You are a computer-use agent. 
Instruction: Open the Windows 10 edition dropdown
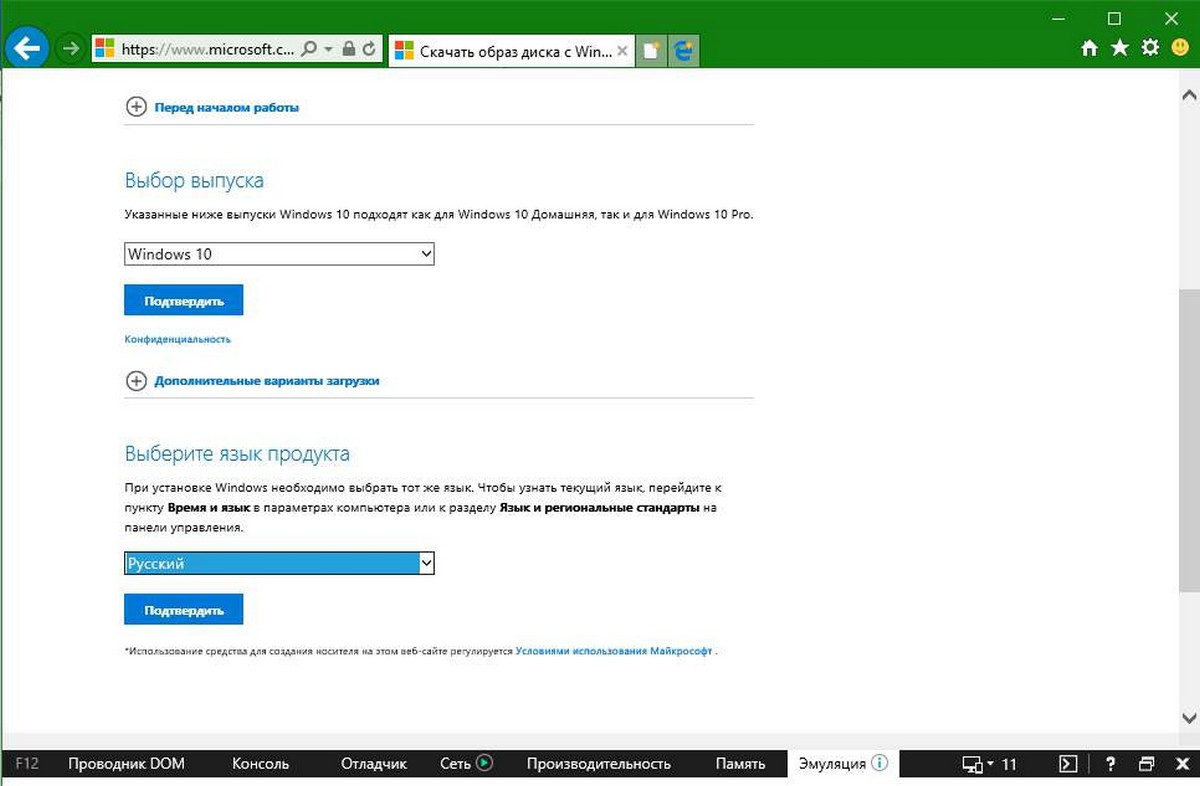280,254
